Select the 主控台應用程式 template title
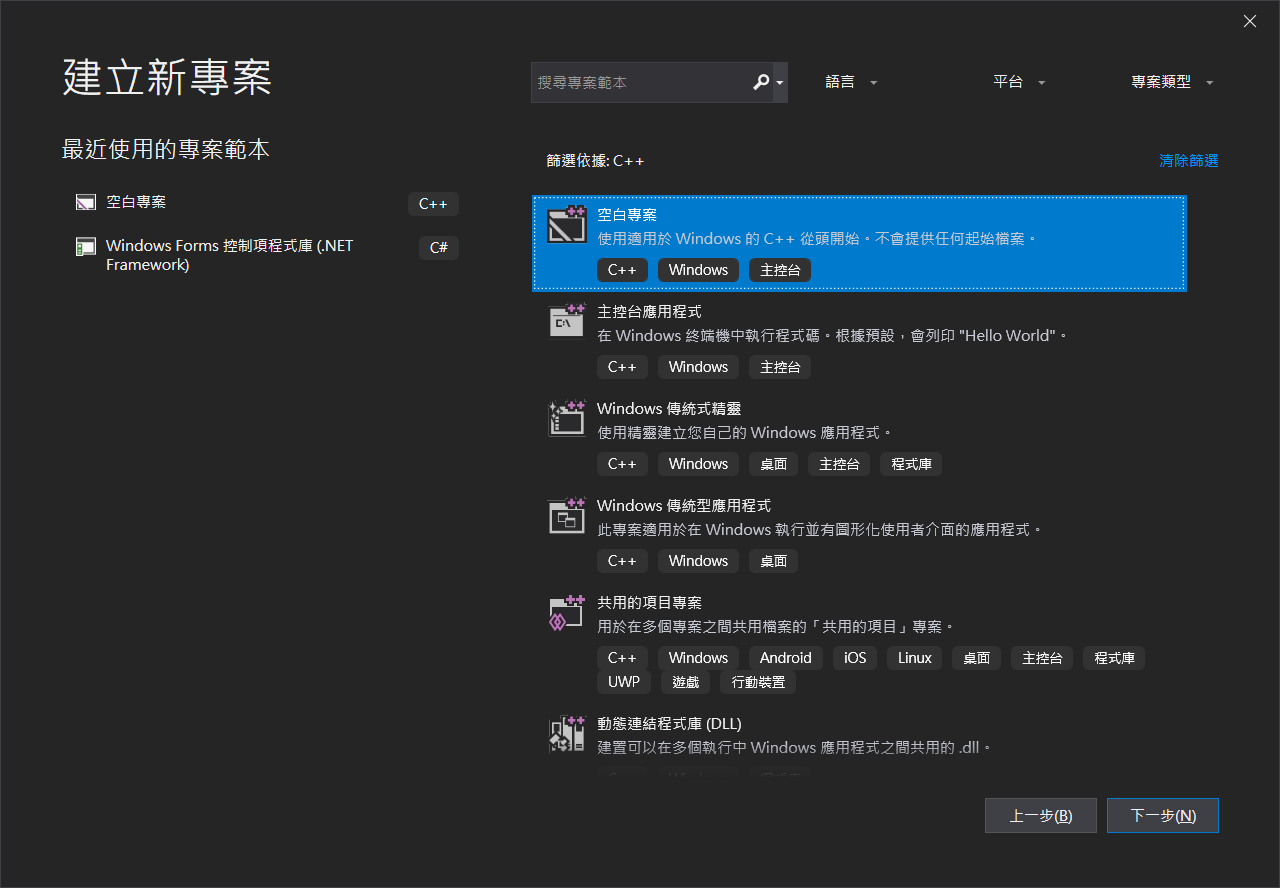 pyautogui.click(x=649, y=312)
